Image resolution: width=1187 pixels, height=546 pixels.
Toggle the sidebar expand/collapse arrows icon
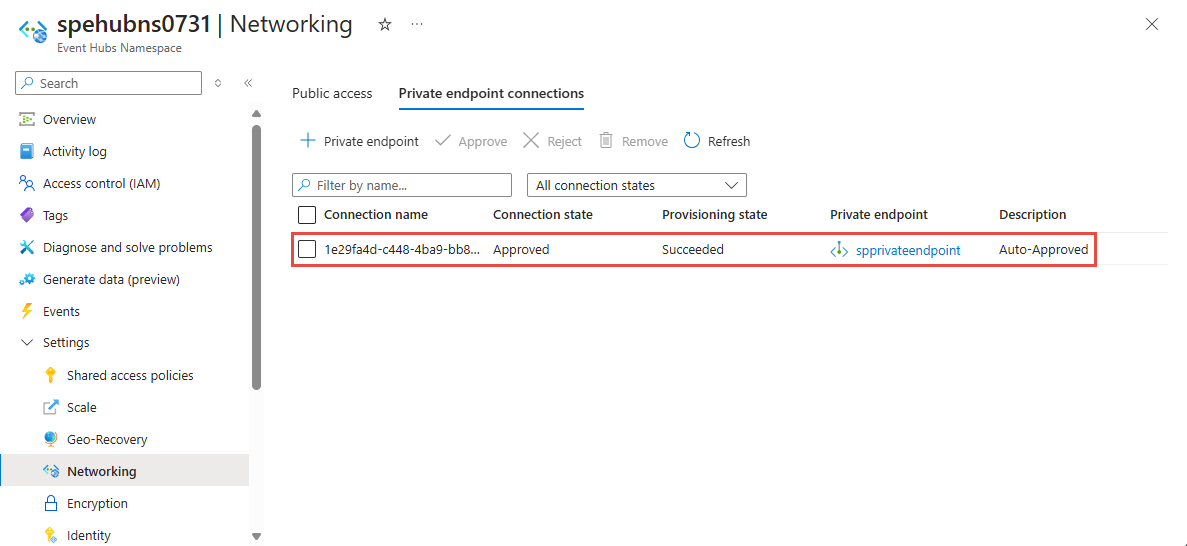click(218, 83)
